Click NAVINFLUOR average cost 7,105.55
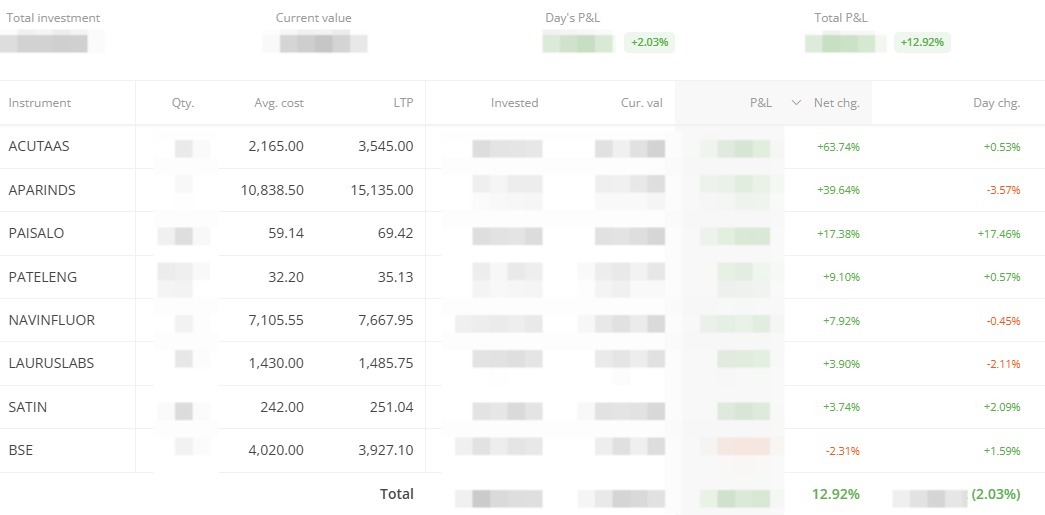Image resolution: width=1045 pixels, height=515 pixels. [x=276, y=320]
